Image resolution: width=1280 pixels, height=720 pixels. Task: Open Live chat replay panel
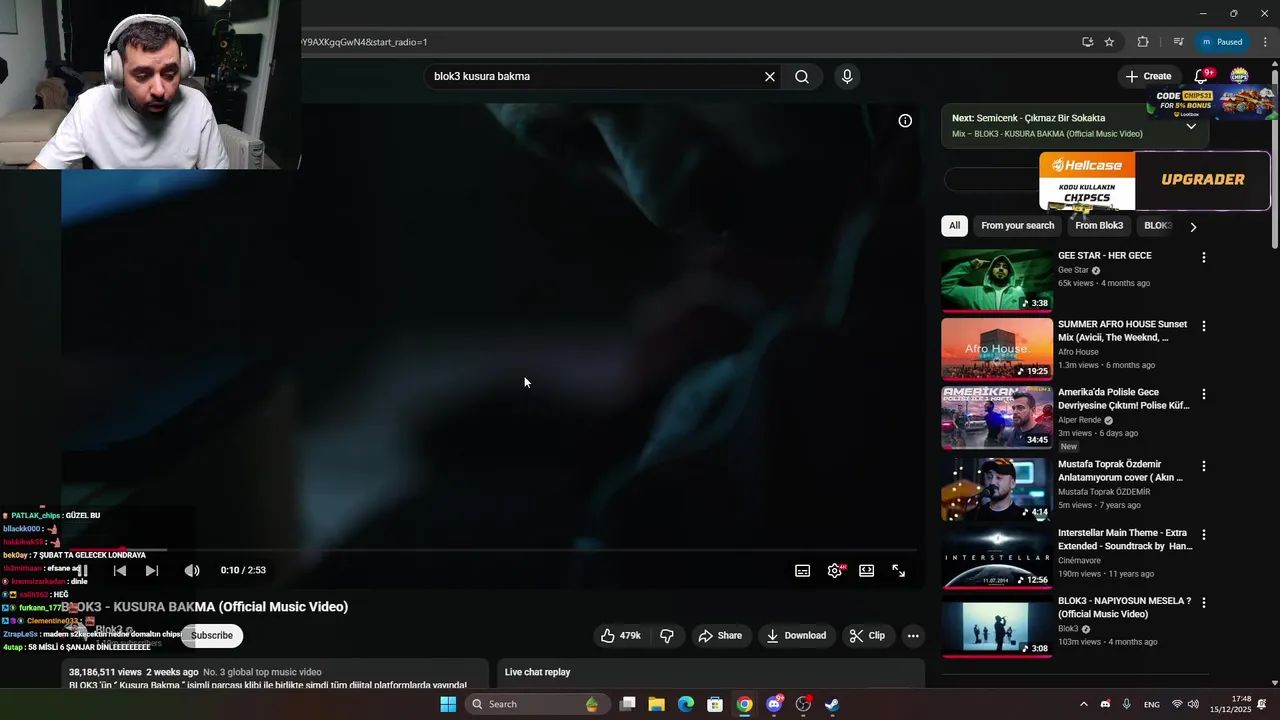pos(710,672)
